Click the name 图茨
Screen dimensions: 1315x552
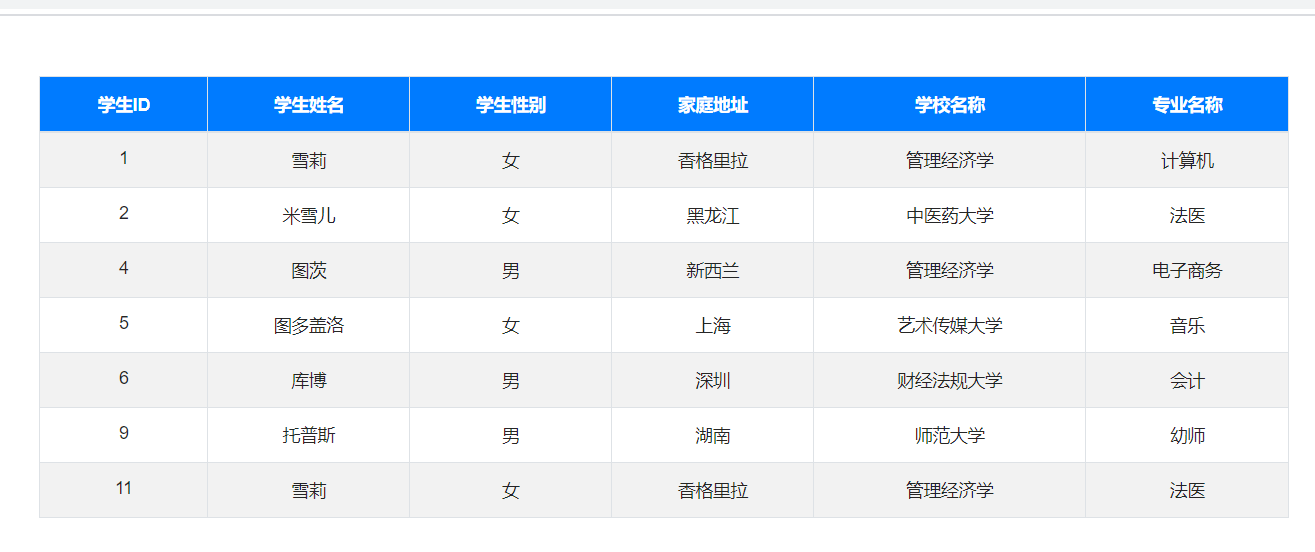point(309,270)
